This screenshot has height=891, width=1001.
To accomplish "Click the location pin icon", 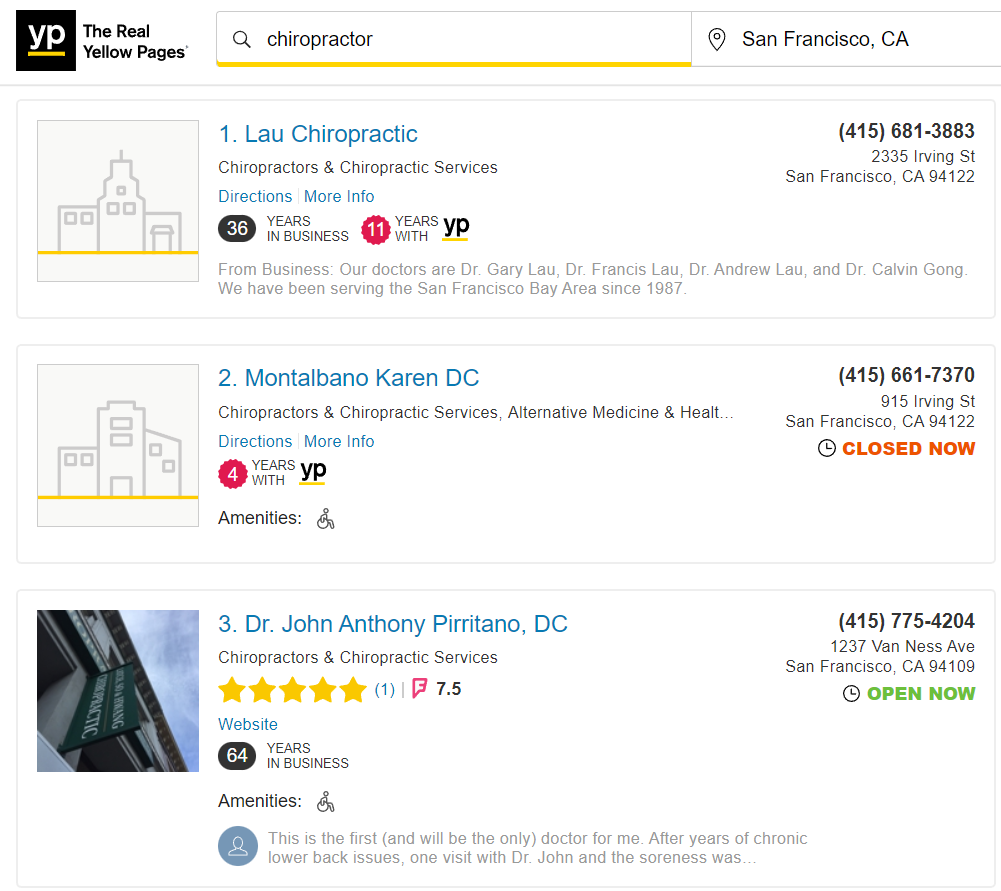I will pyautogui.click(x=717, y=40).
